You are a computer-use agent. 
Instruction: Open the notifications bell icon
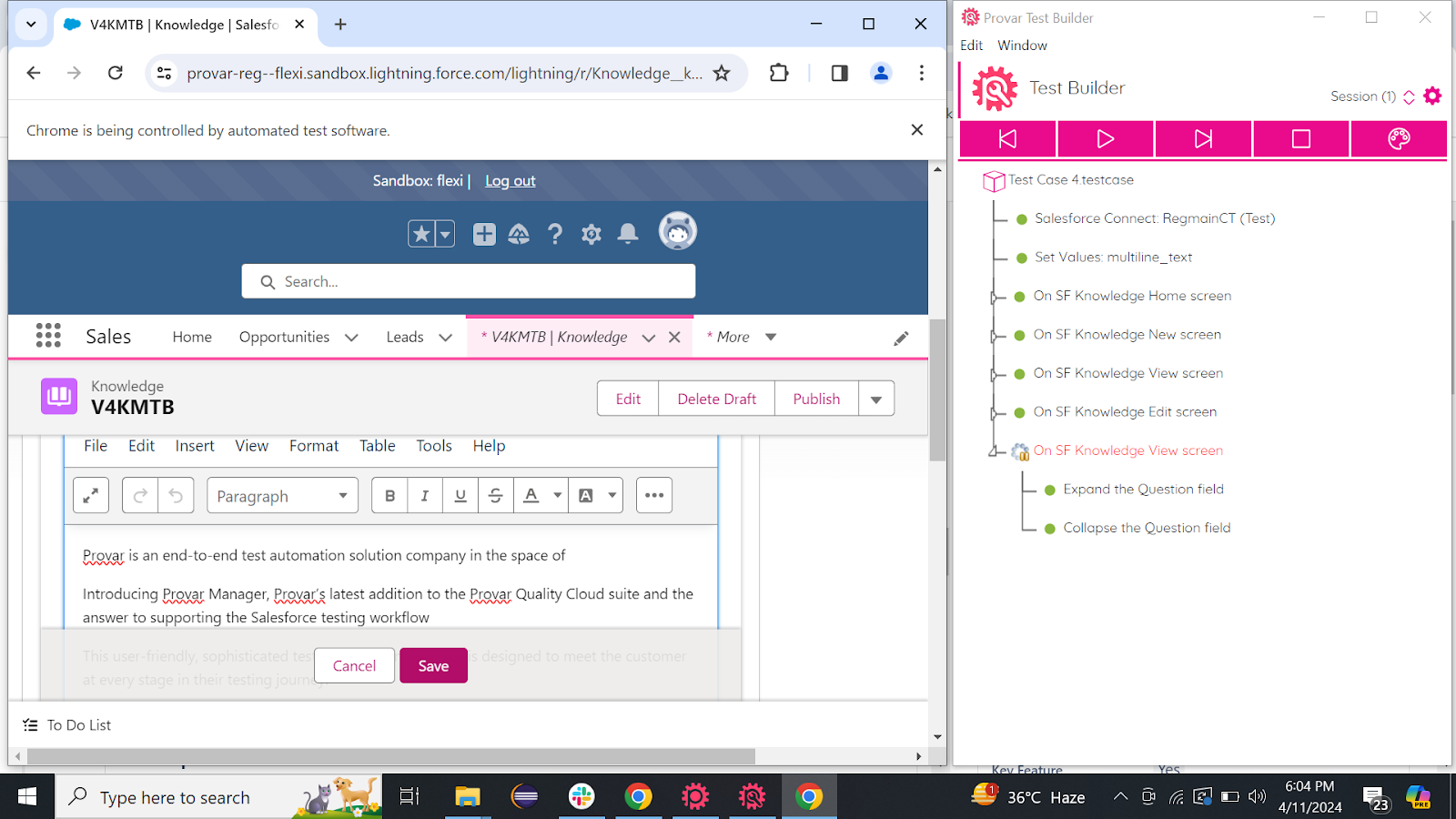tap(628, 234)
